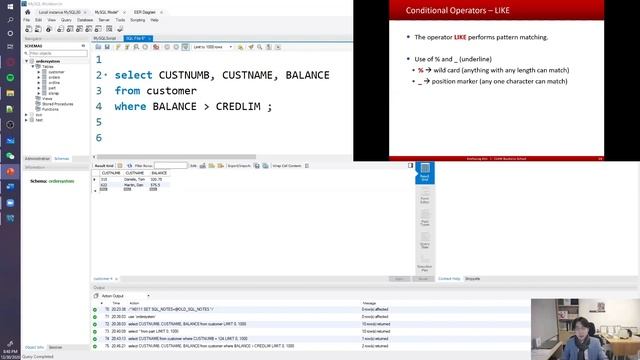
Task: Open the Scripting menu
Action: pyautogui.click(x=138, y=20)
